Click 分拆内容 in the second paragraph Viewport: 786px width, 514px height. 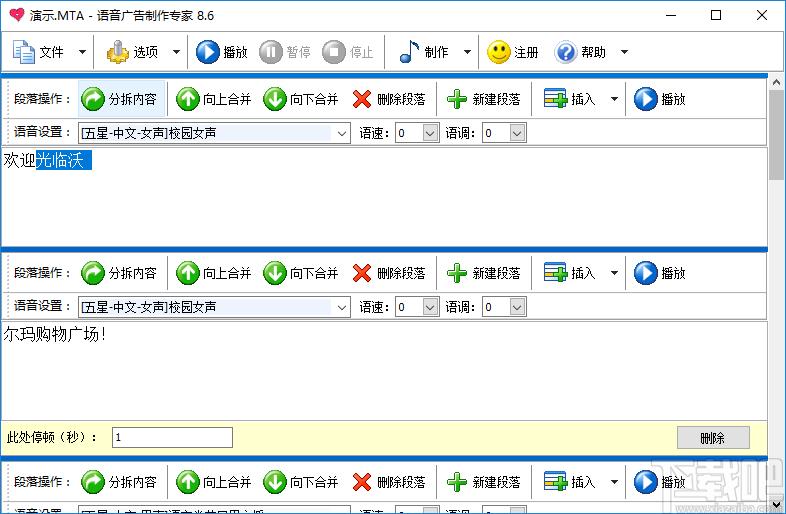pyautogui.click(x=120, y=273)
